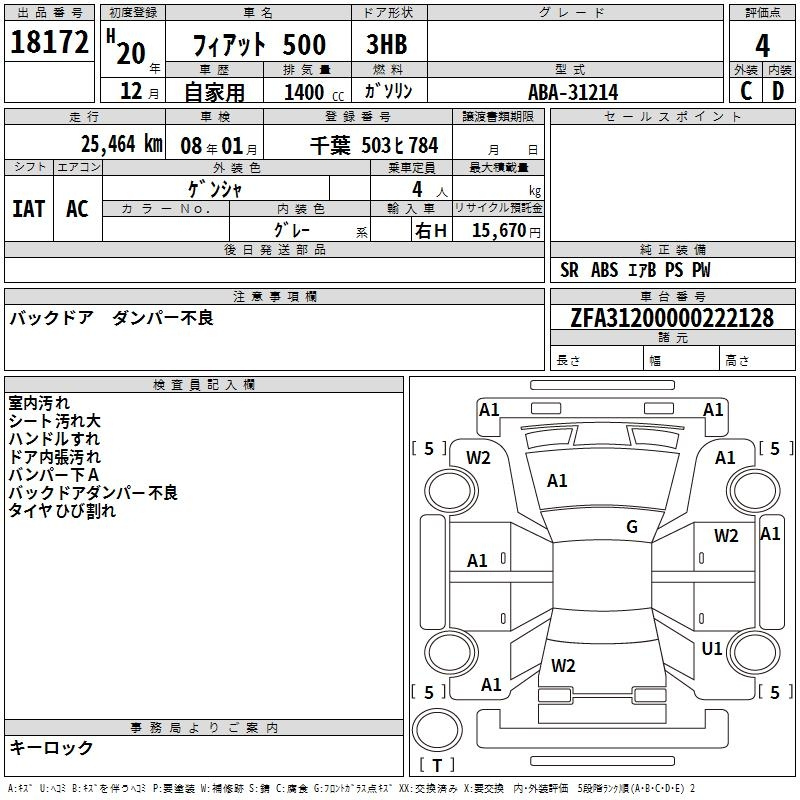This screenshot has height=800, width=800.
Task: Click the recycle deposit "15,670円"
Action: (x=506, y=231)
